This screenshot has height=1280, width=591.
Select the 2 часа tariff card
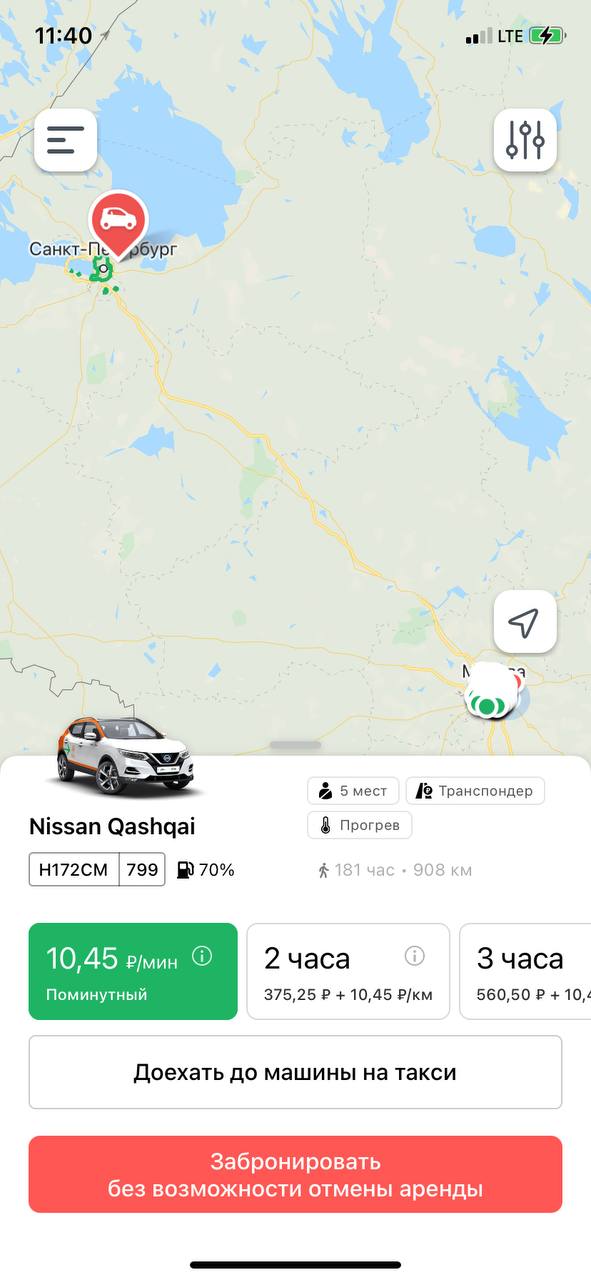point(348,971)
